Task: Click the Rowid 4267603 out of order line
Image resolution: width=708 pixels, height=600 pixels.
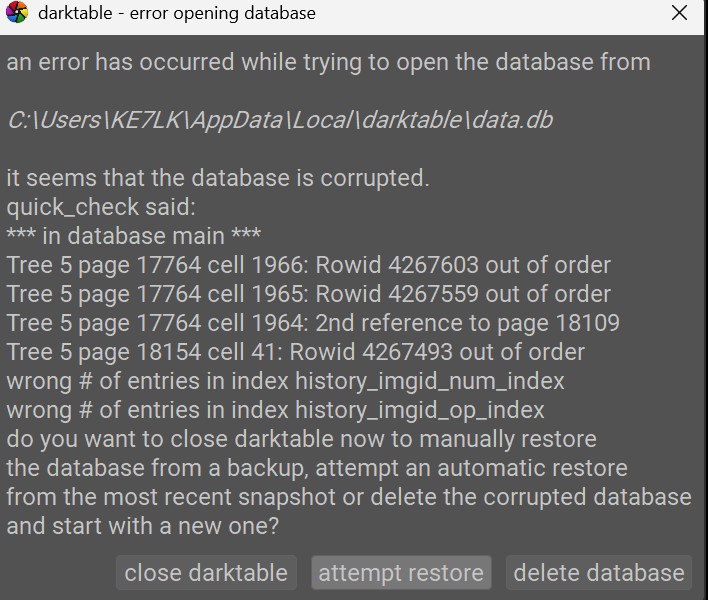Action: 308,265
